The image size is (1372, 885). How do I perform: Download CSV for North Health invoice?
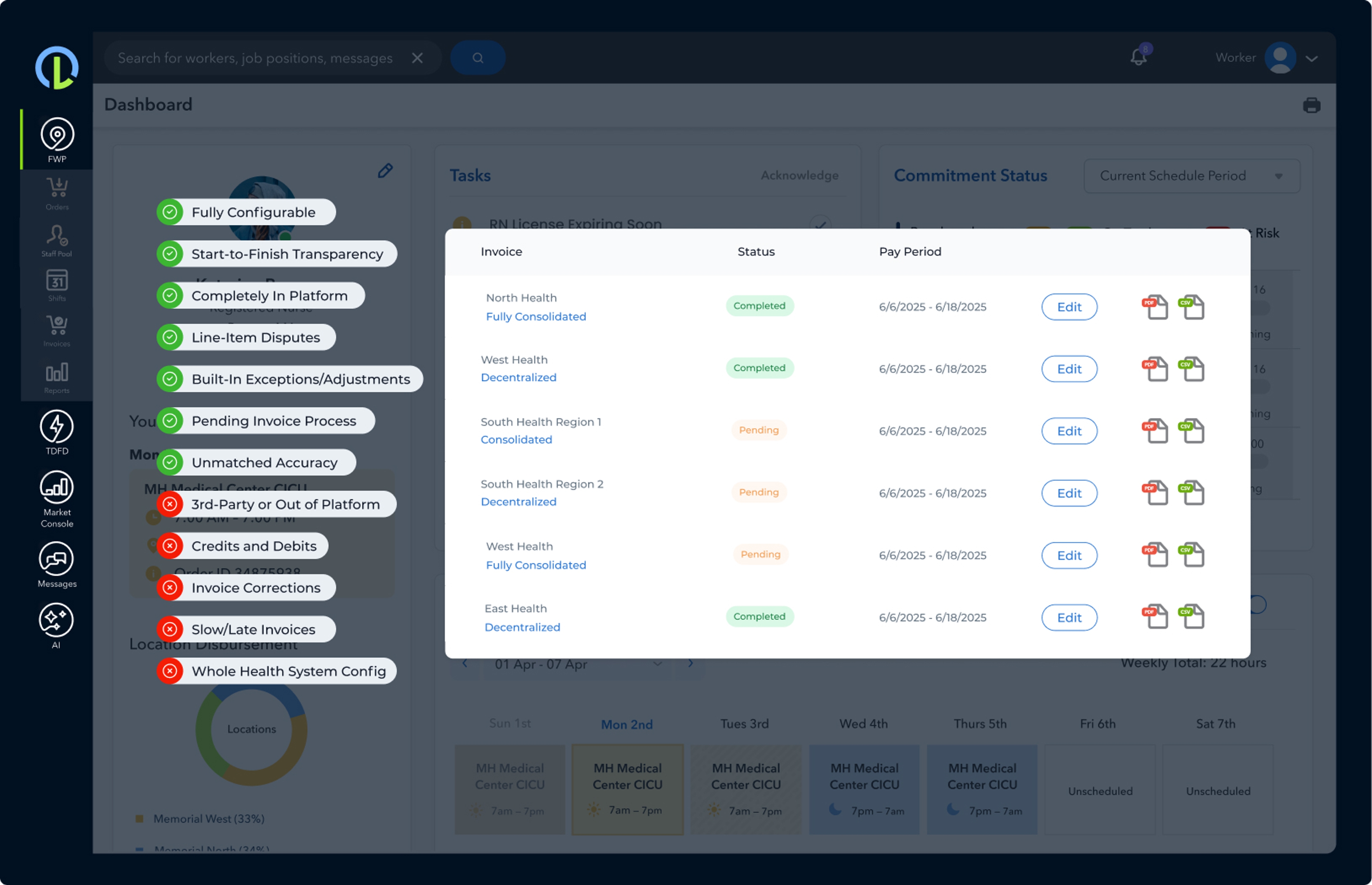point(1192,307)
